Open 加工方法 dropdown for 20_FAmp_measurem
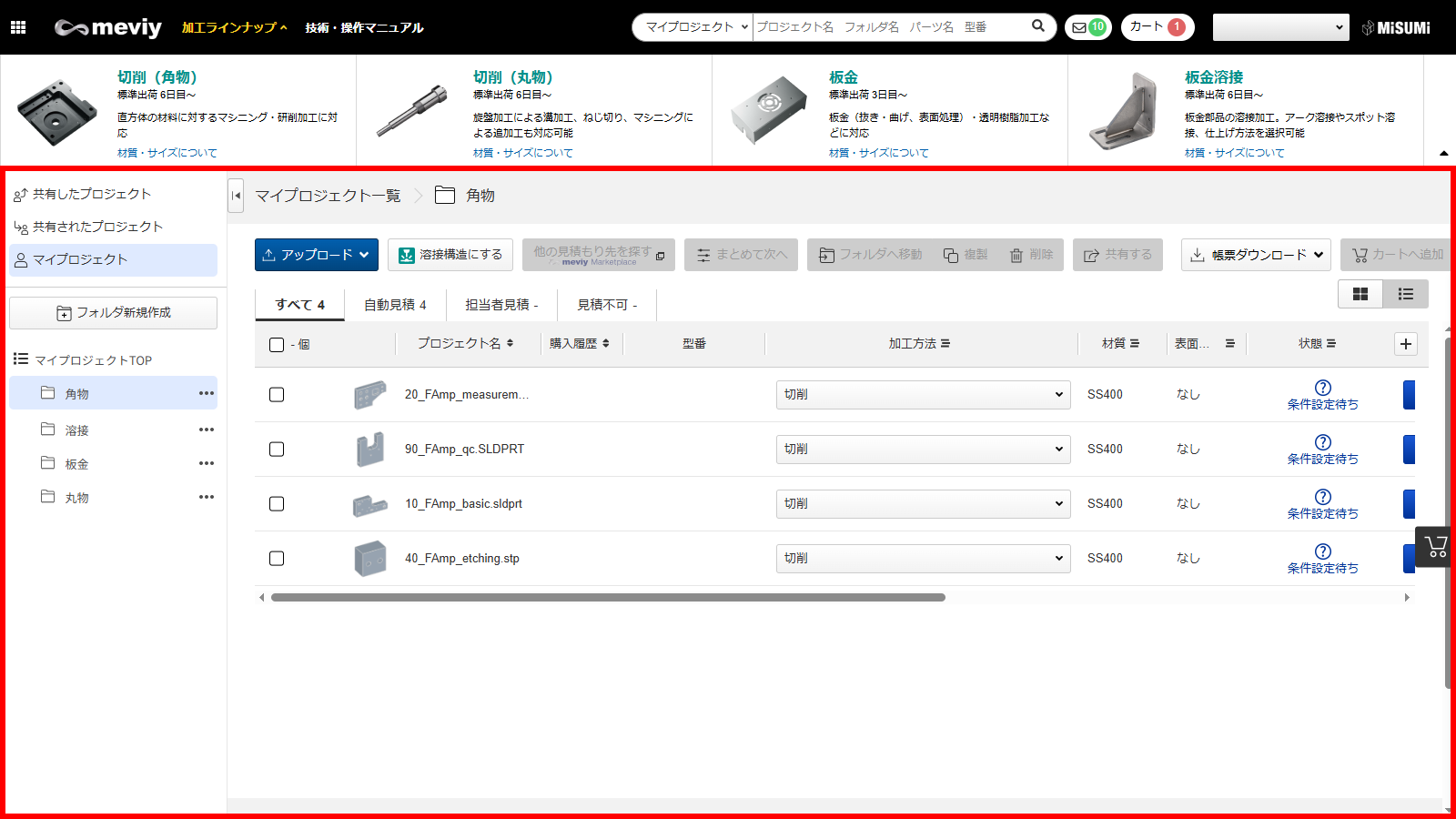1456x819 pixels. click(923, 395)
